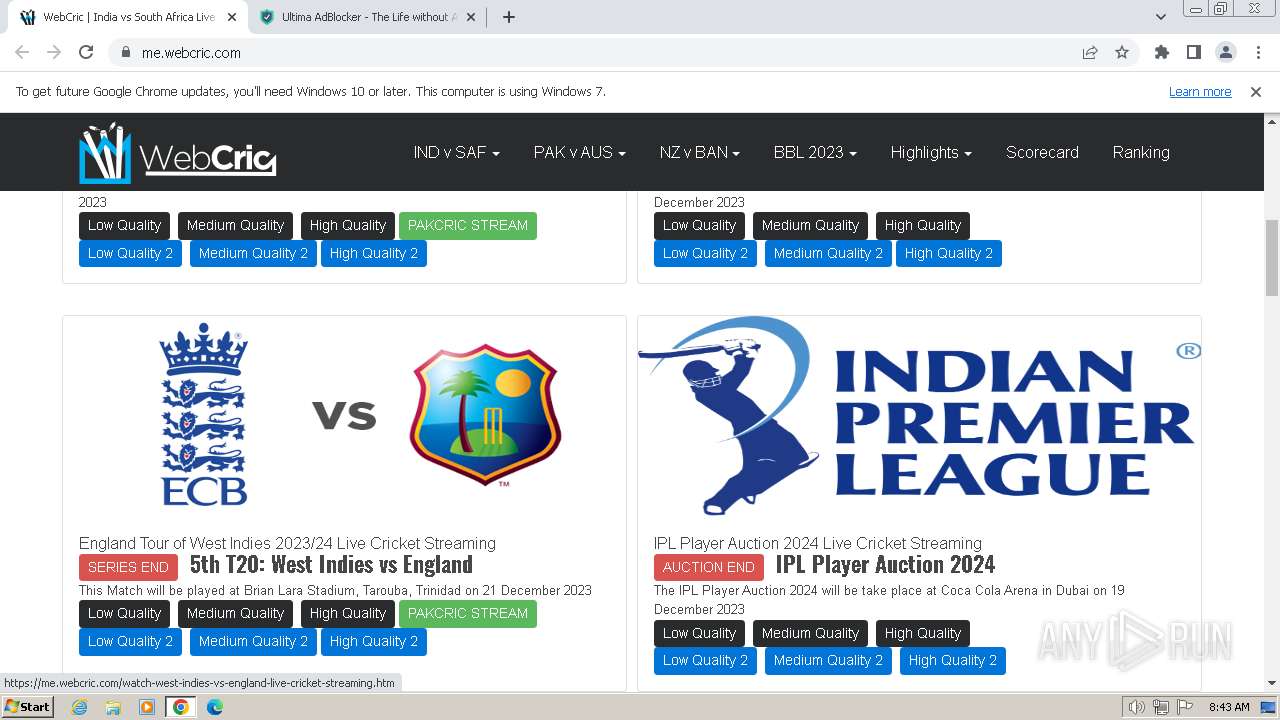Click the volume speaker tray icon
Viewport: 1280px width, 720px height.
tap(1136, 707)
